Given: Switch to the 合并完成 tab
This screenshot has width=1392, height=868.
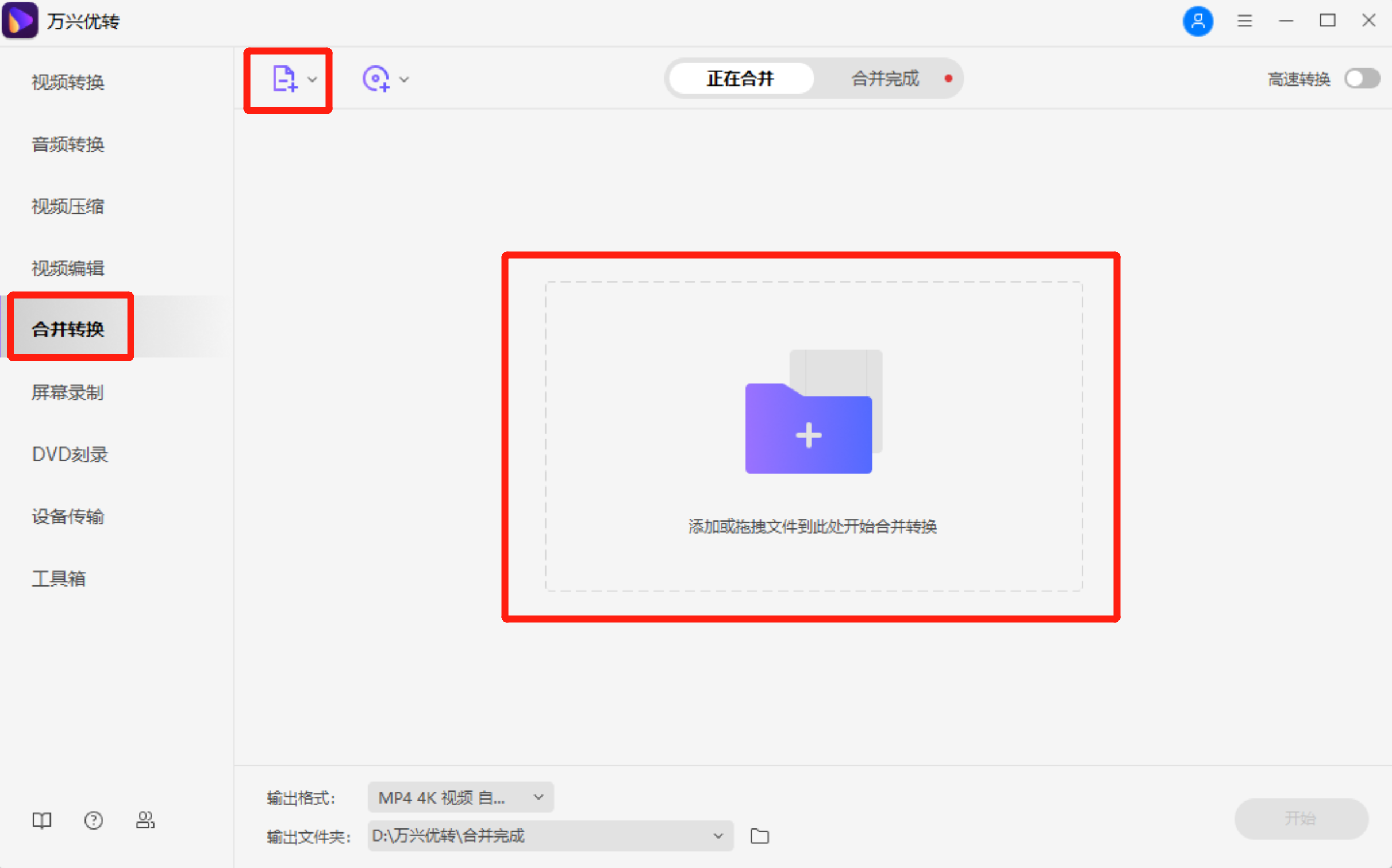Looking at the screenshot, I should (885, 78).
